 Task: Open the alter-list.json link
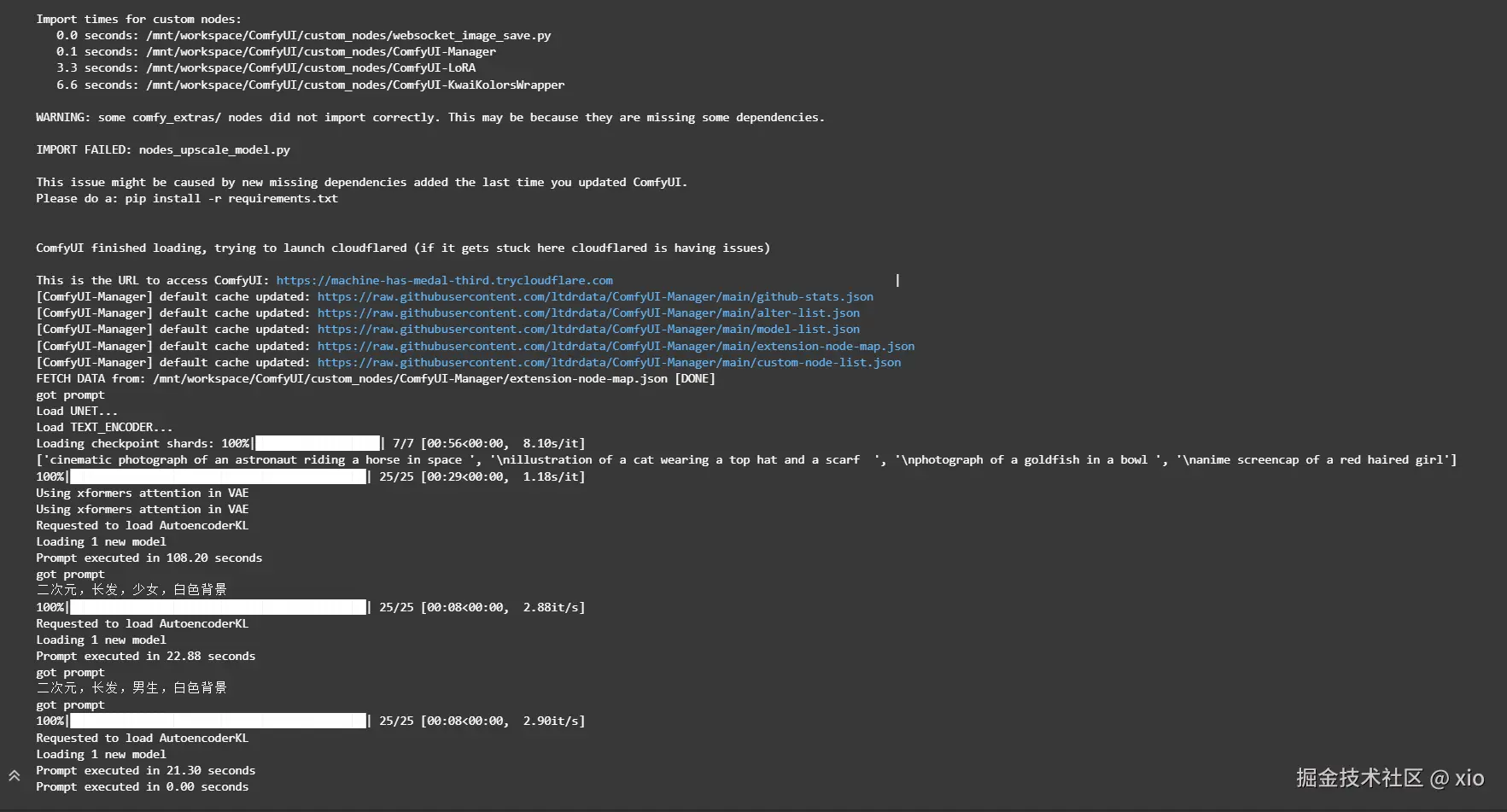coord(588,313)
